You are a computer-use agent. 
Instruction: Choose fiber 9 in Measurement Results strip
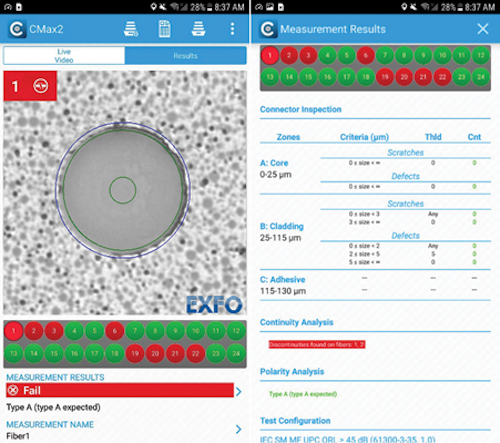(423, 55)
